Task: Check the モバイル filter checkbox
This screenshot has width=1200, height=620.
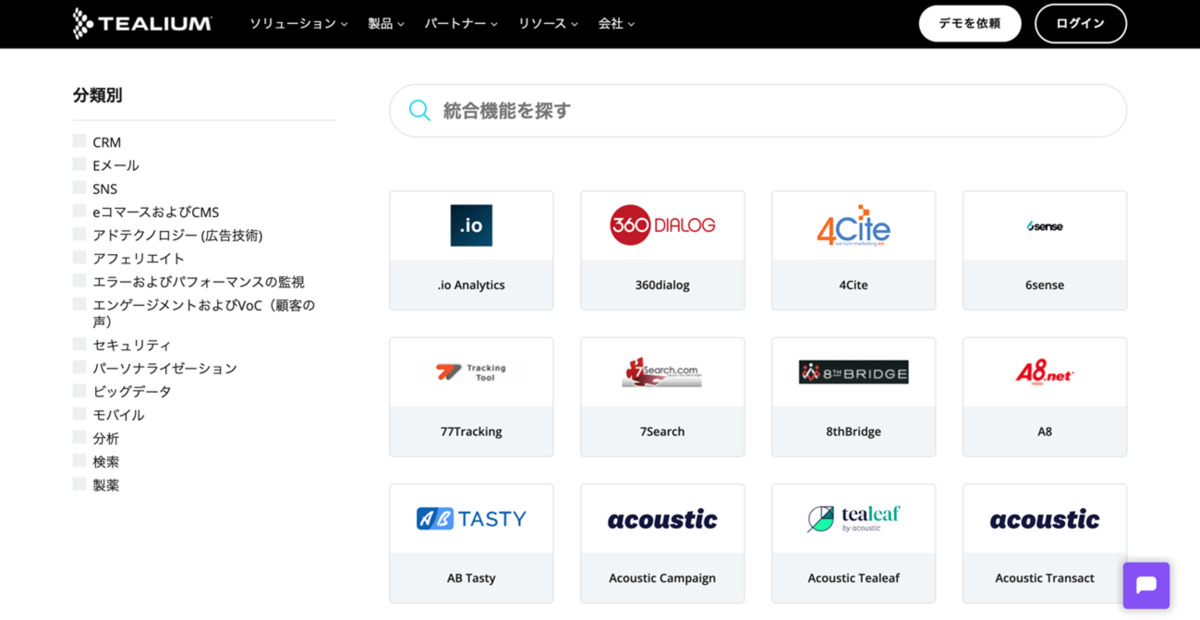Action: [x=79, y=414]
